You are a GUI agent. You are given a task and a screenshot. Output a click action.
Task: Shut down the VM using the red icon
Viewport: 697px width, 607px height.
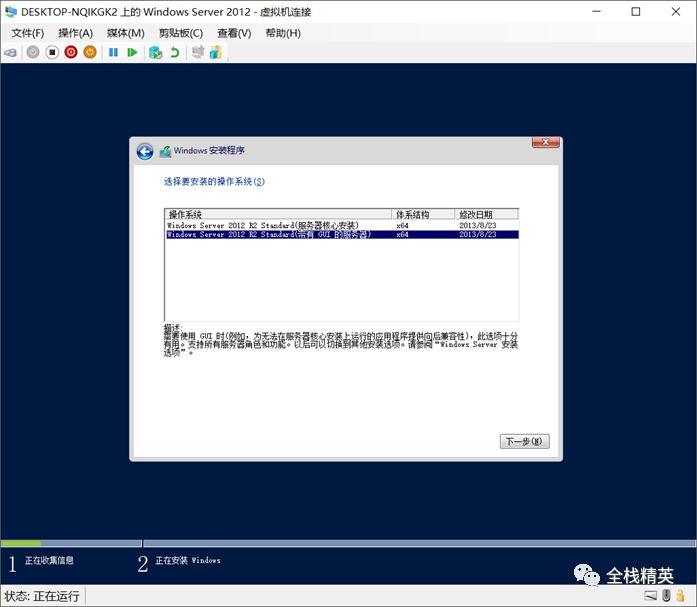click(x=71, y=52)
